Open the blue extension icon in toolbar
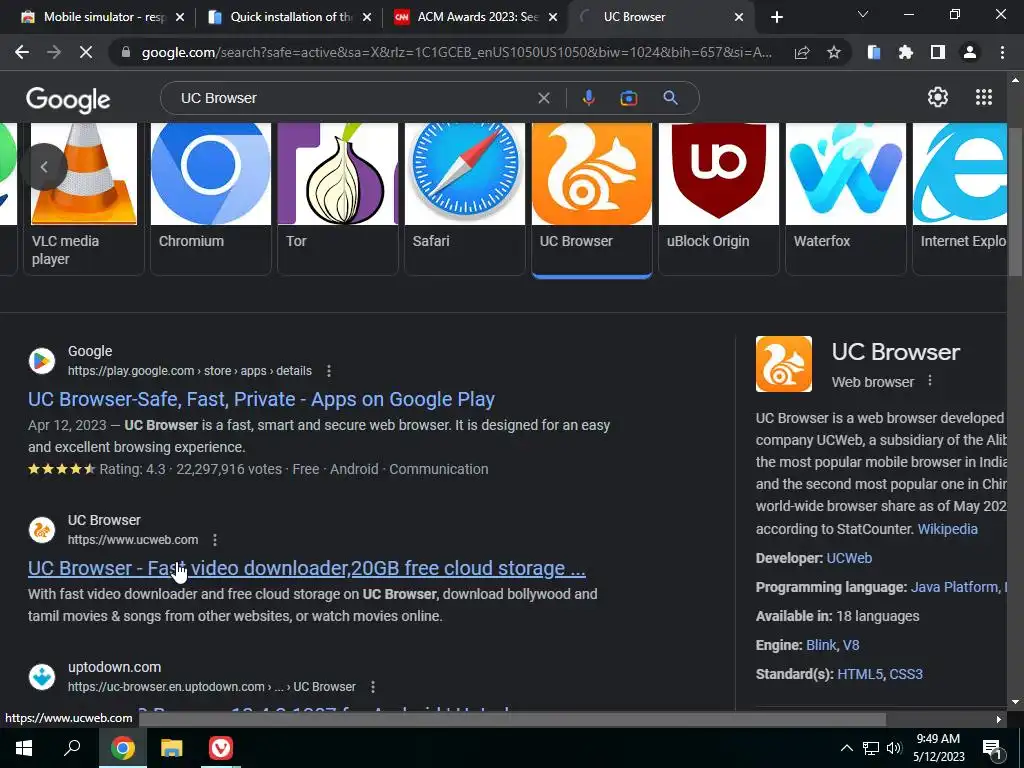The height and width of the screenshot is (768, 1024). pos(873,52)
